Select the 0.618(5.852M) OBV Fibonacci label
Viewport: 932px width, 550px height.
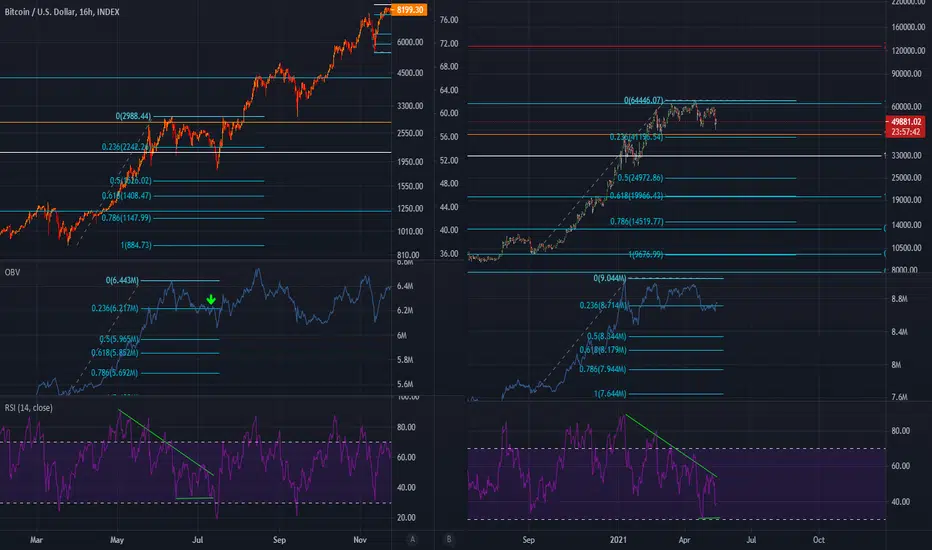coord(115,353)
